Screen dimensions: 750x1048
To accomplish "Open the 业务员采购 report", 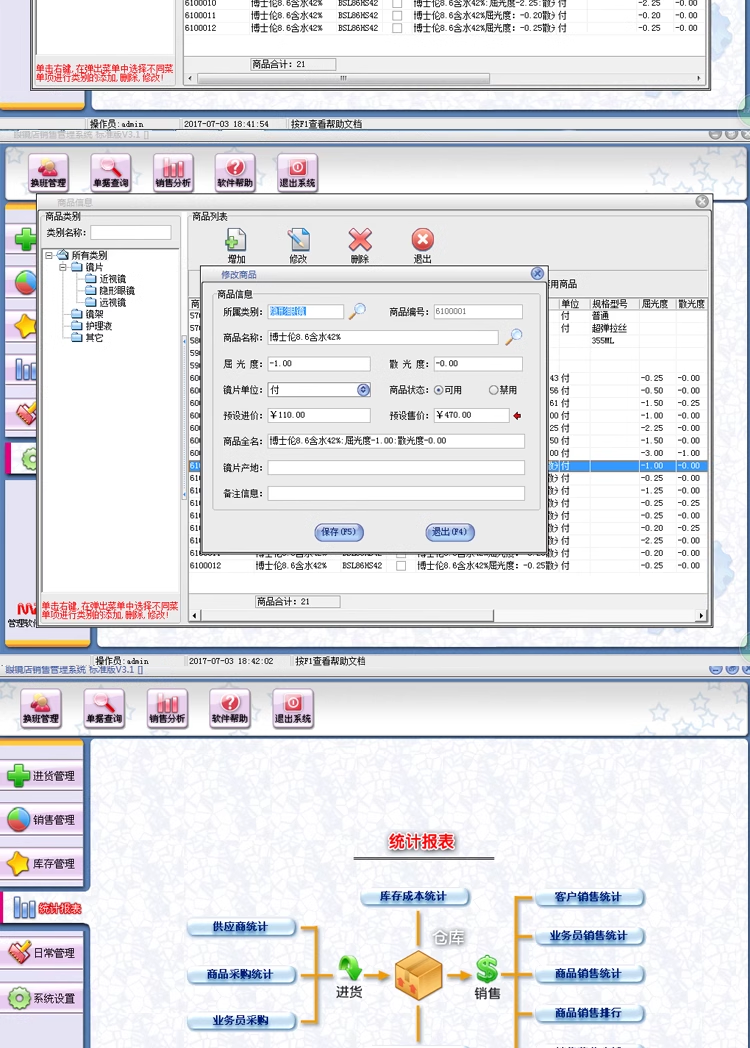I will (241, 1021).
